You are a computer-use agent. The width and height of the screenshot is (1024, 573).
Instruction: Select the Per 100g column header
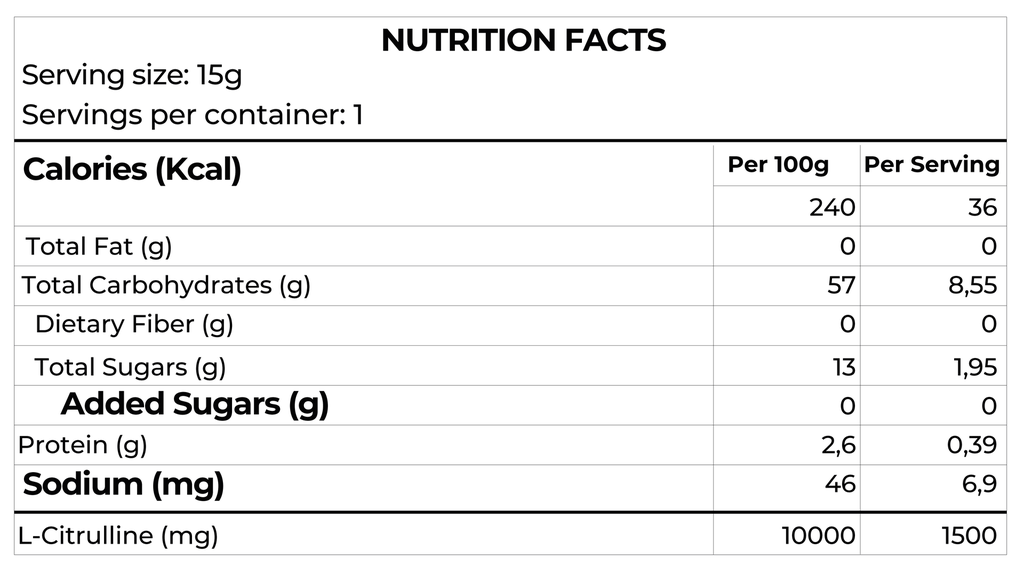pos(777,165)
